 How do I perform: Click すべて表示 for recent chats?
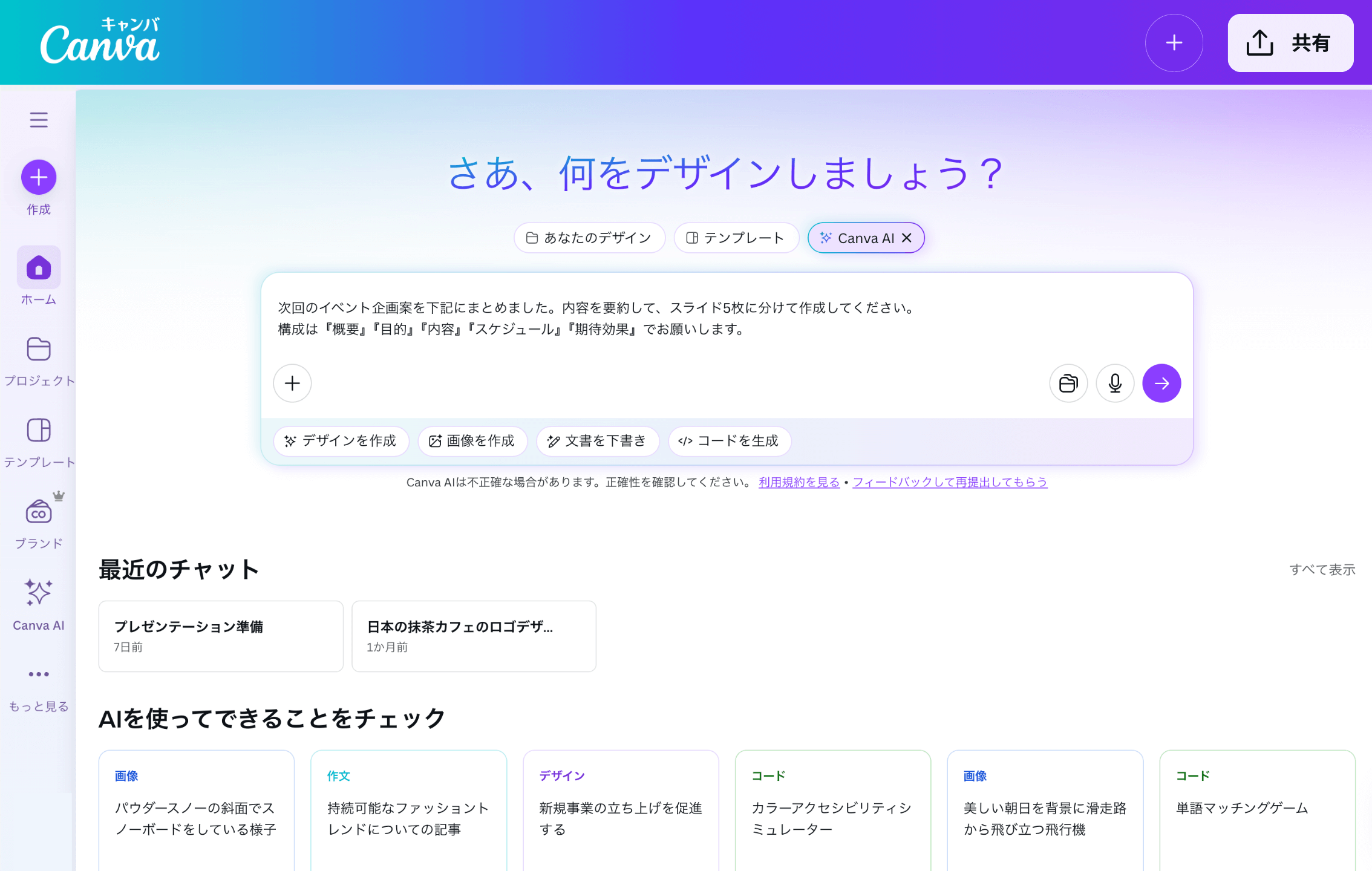pyautogui.click(x=1322, y=569)
